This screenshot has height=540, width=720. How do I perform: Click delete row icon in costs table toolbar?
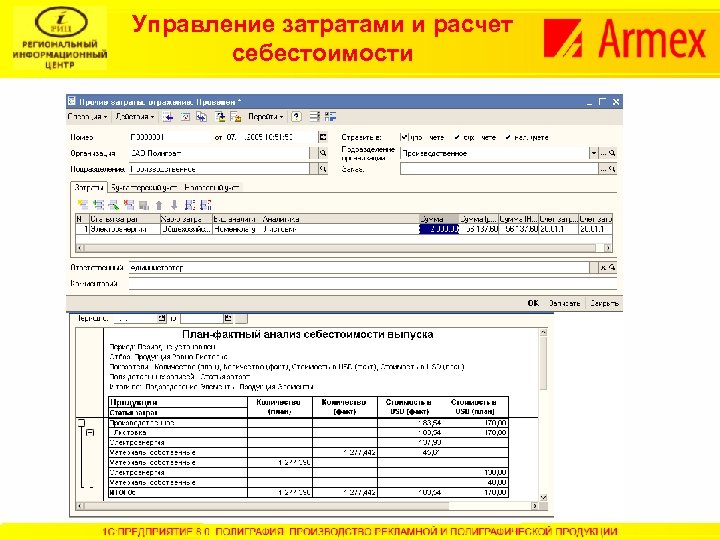(x=129, y=205)
